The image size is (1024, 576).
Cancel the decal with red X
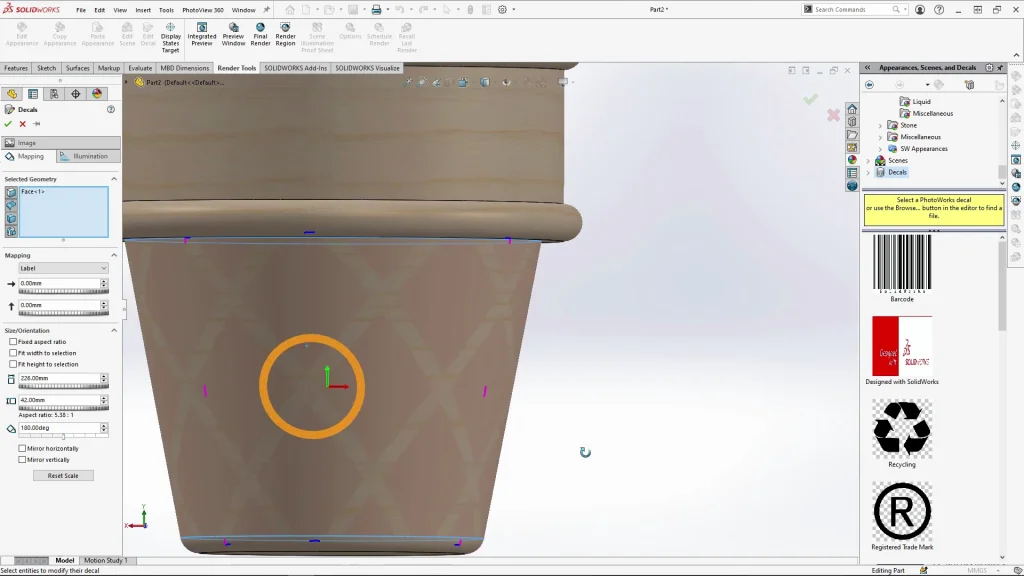pos(23,124)
